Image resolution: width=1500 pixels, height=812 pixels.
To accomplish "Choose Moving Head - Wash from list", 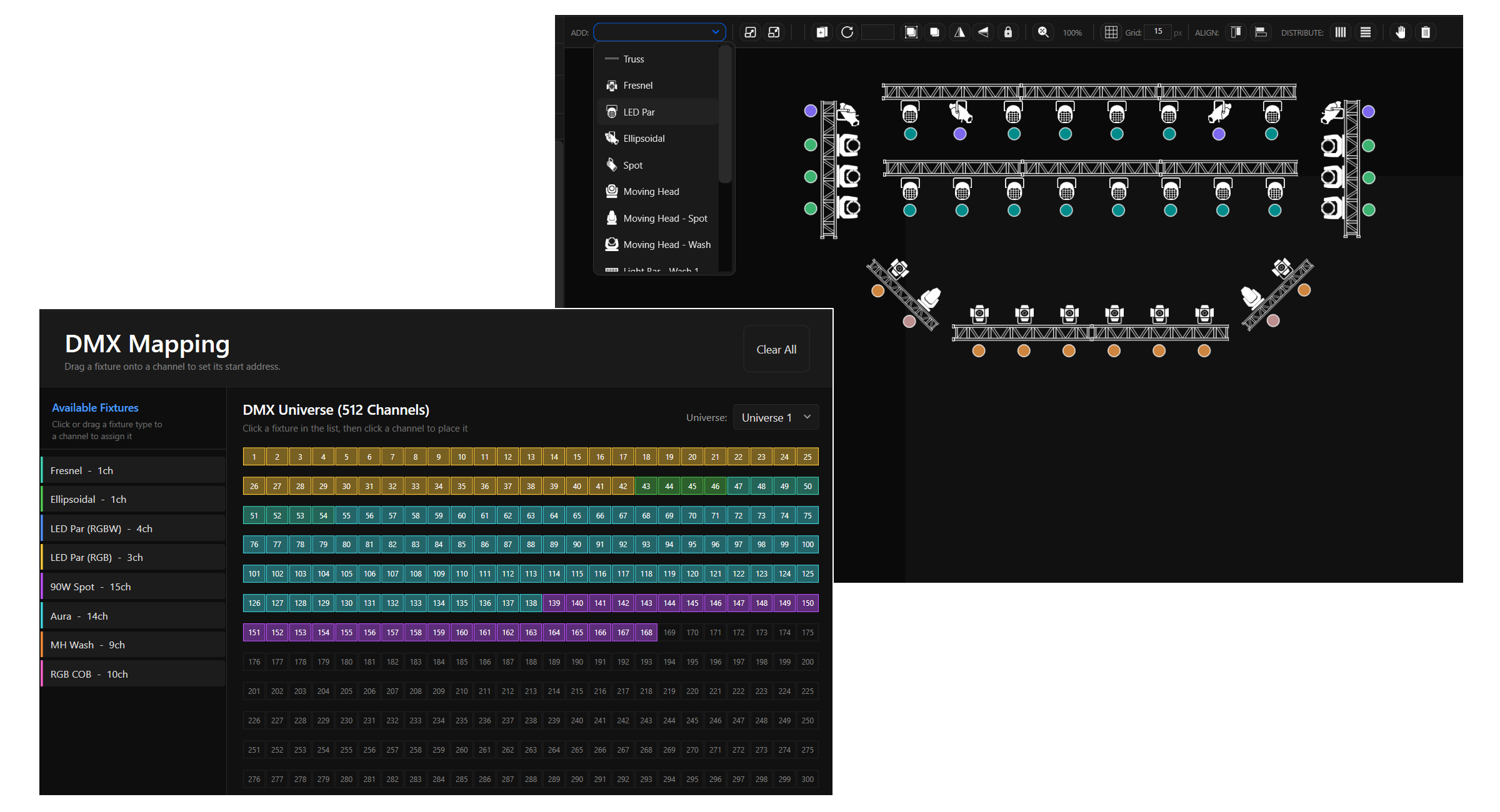I will point(666,244).
